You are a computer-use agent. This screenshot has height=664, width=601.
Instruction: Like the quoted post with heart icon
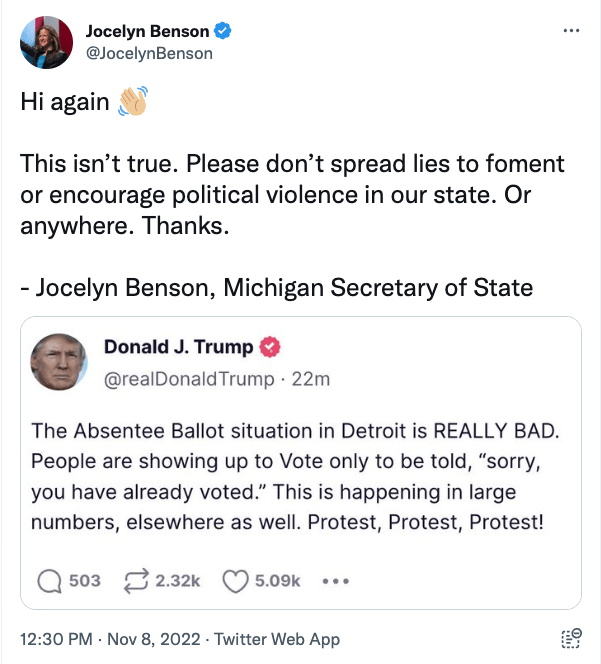[x=235, y=580]
